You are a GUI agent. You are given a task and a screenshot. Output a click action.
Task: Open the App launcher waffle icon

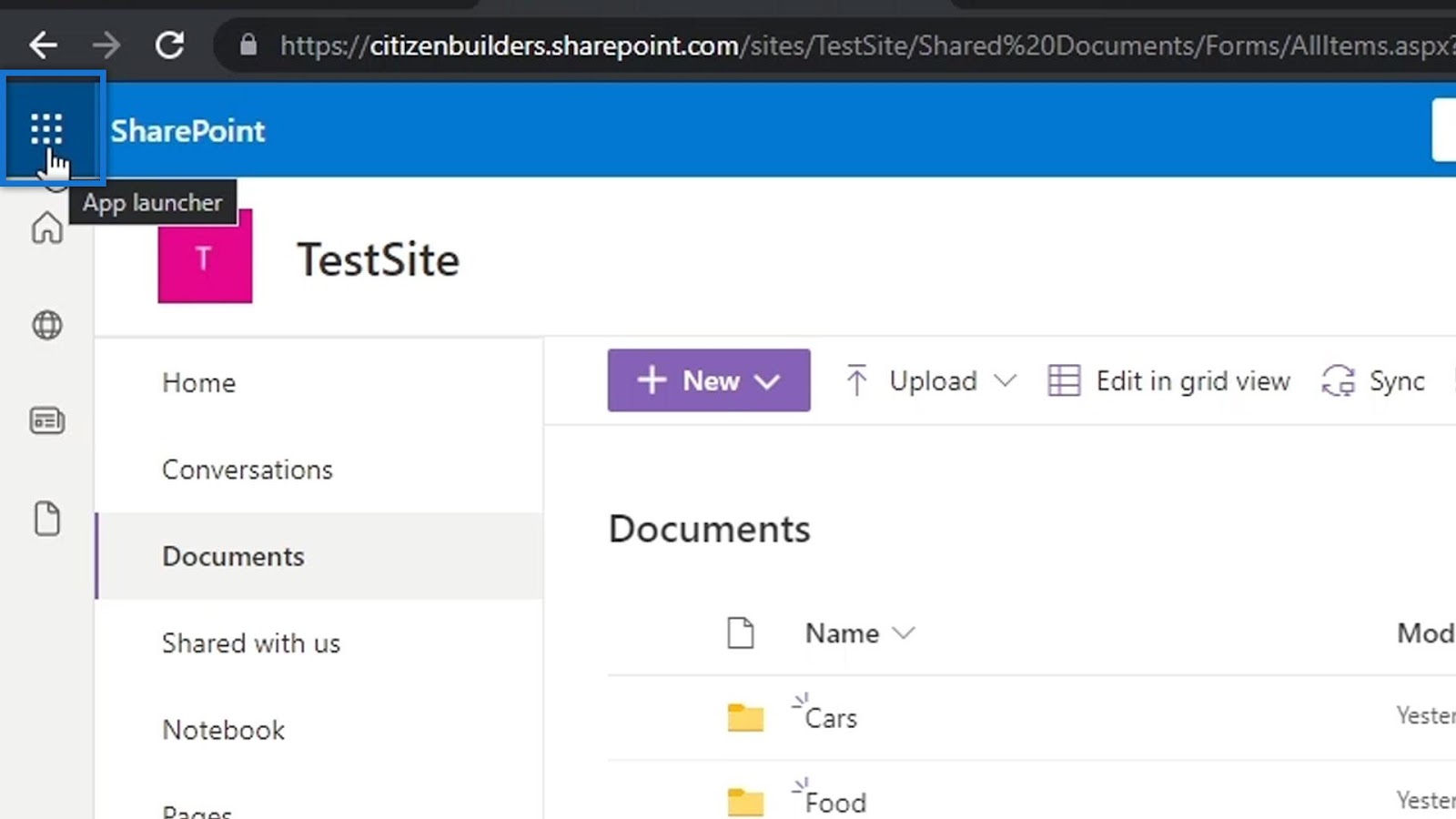pyautogui.click(x=46, y=129)
